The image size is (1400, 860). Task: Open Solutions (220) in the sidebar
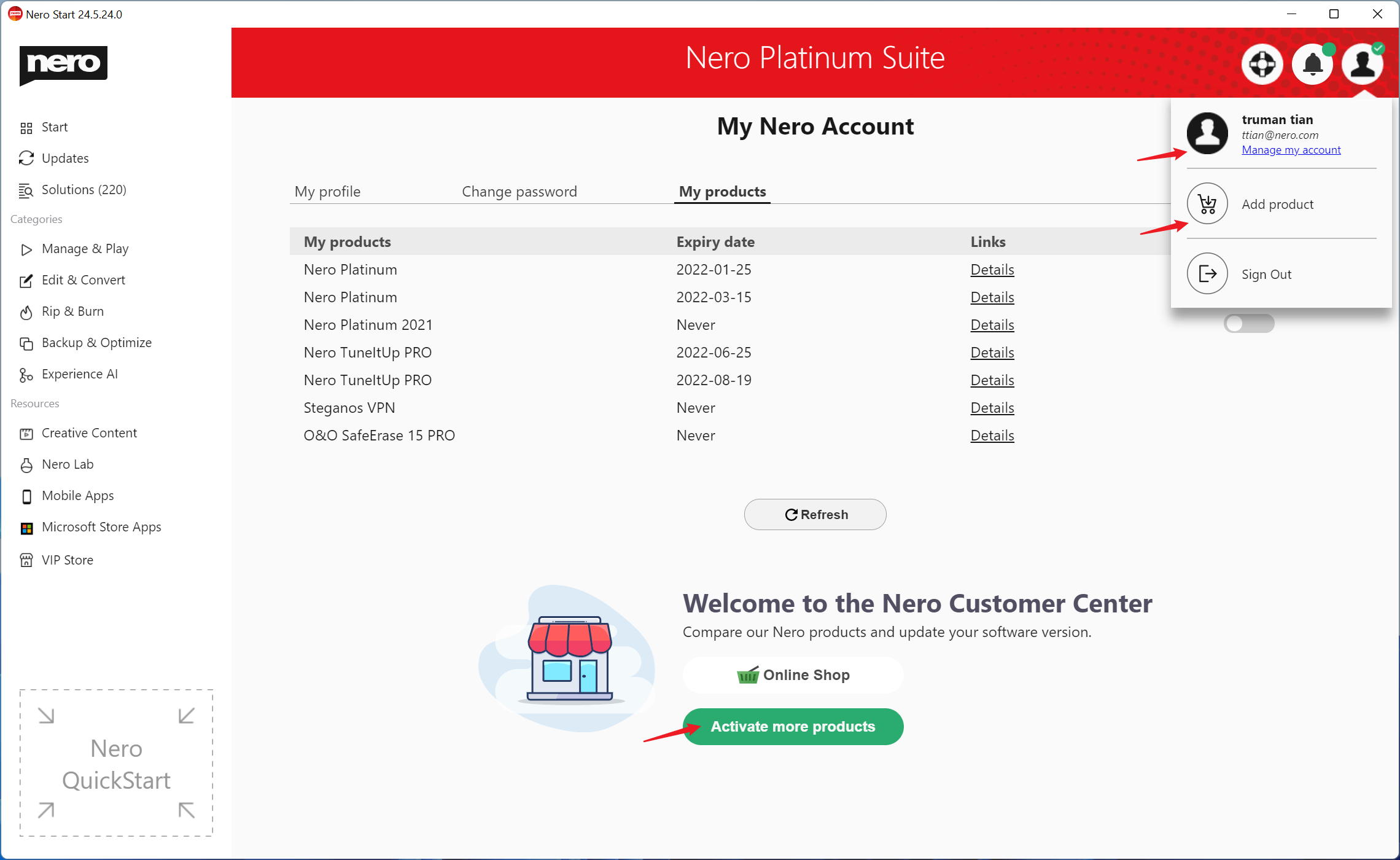pos(84,190)
